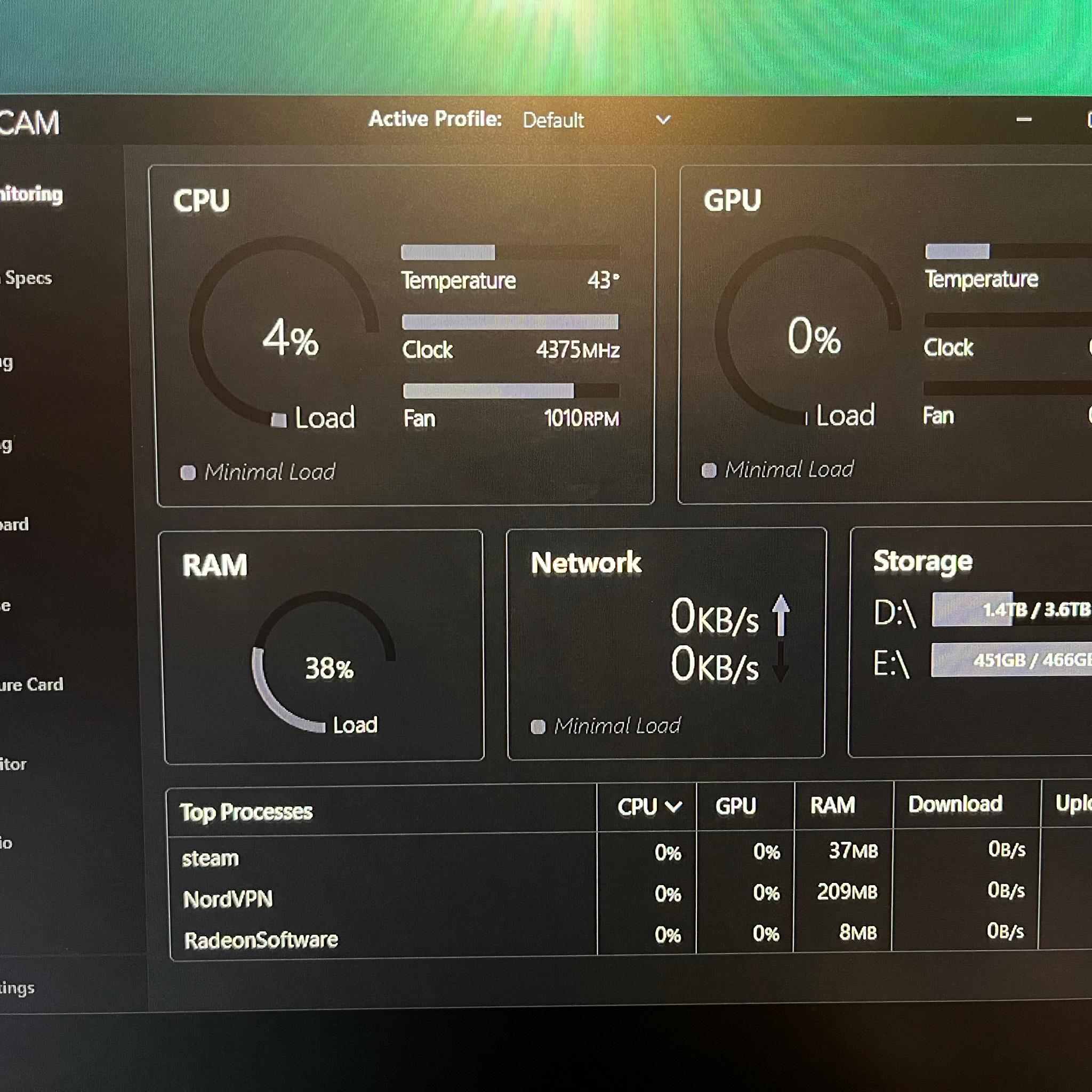Click the CPU Minimal Load indicator
Image resolution: width=1092 pixels, height=1092 pixels.
click(258, 472)
